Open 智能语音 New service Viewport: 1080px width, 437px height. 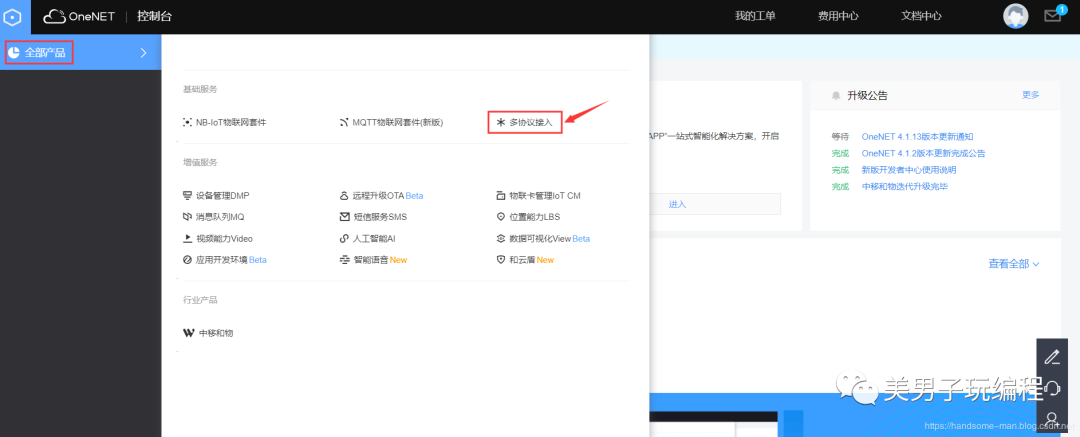point(380,260)
